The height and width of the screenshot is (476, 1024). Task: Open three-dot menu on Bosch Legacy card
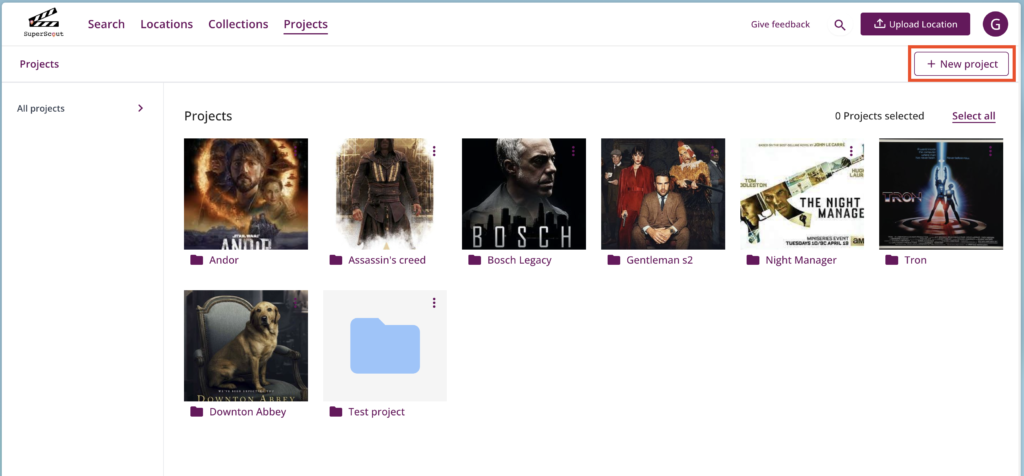[573, 151]
